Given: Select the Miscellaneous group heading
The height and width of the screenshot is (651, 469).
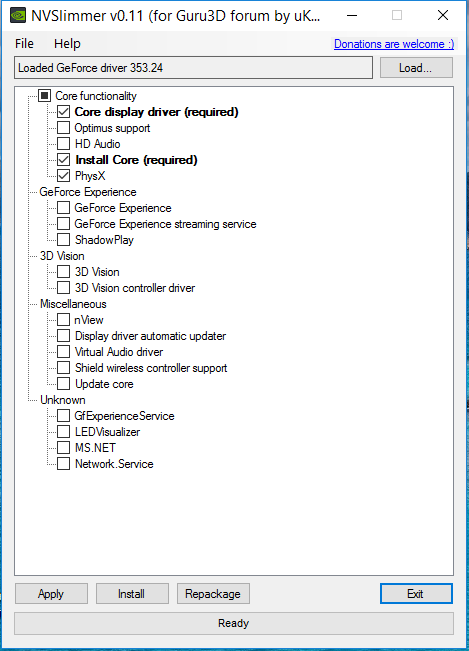Looking at the screenshot, I should tap(73, 304).
